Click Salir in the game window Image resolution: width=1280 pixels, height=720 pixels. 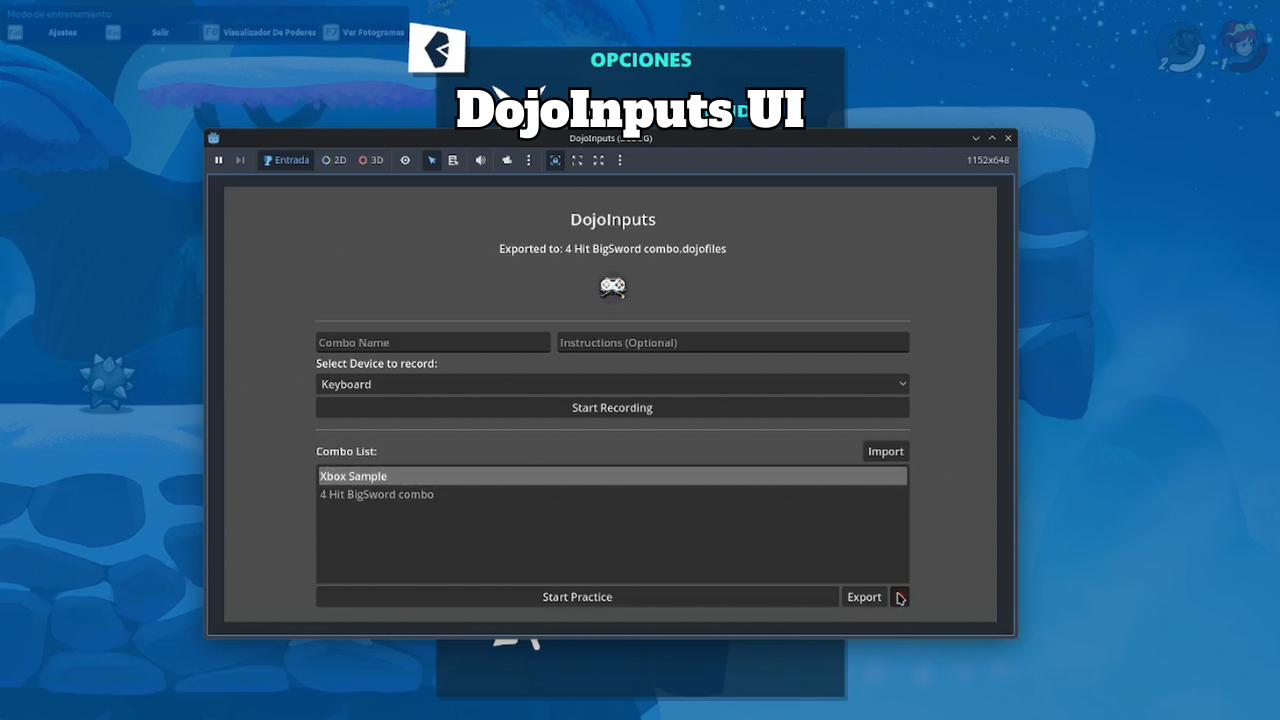point(160,33)
